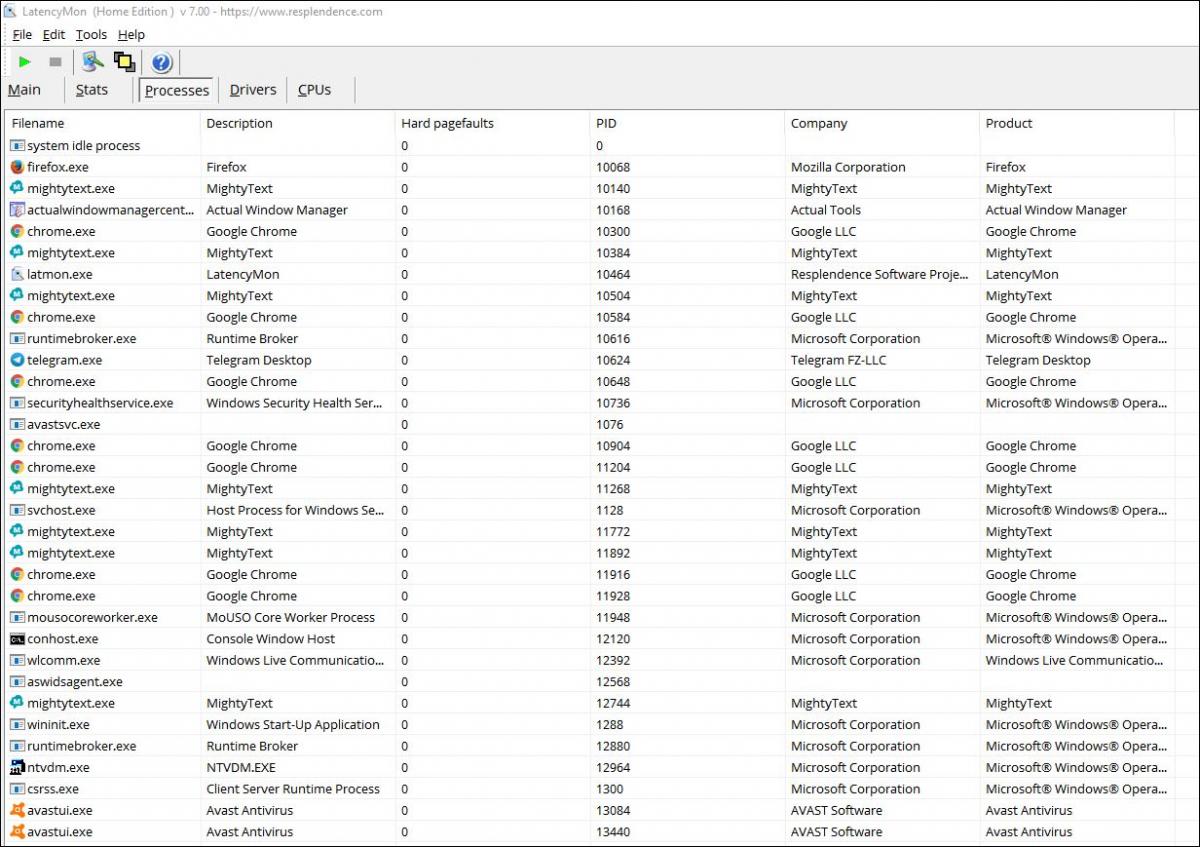This screenshot has width=1200, height=847.
Task: Click the console icon beside conhost.exe
Action: point(17,639)
